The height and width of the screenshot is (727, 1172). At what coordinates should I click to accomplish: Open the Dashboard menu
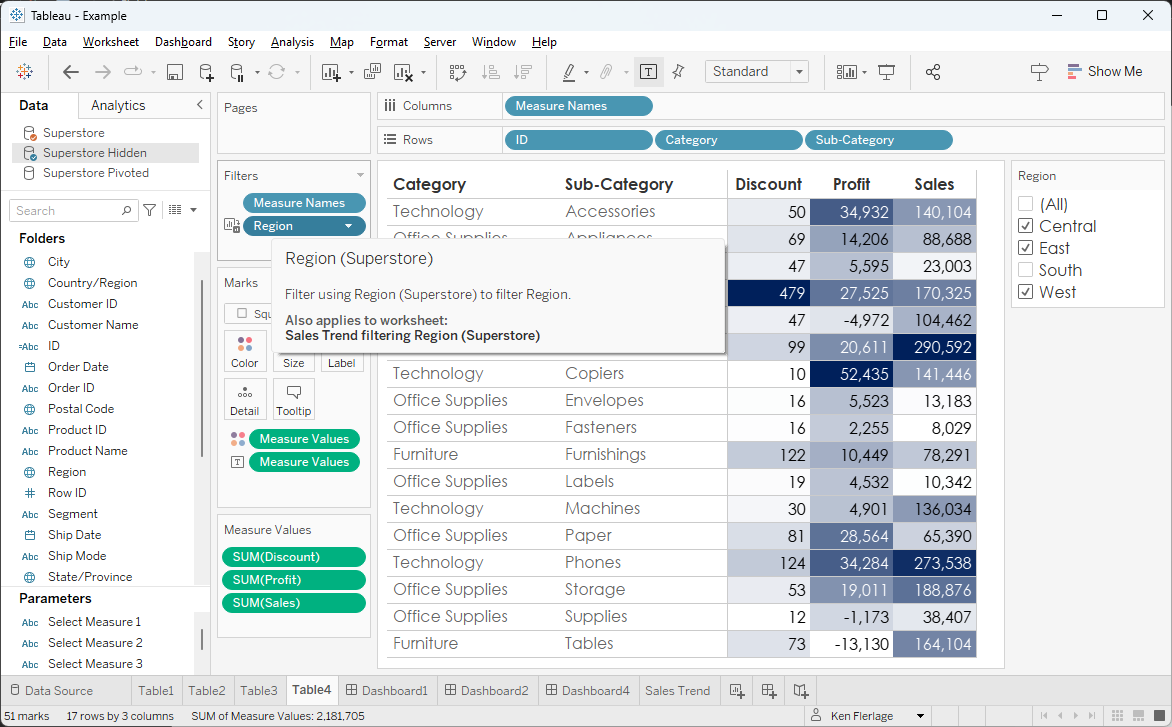[183, 42]
